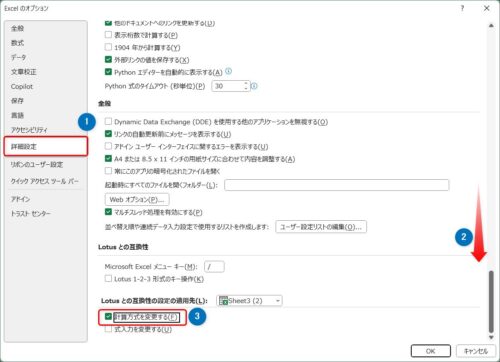Click the startup folder path input field

(x=337, y=185)
